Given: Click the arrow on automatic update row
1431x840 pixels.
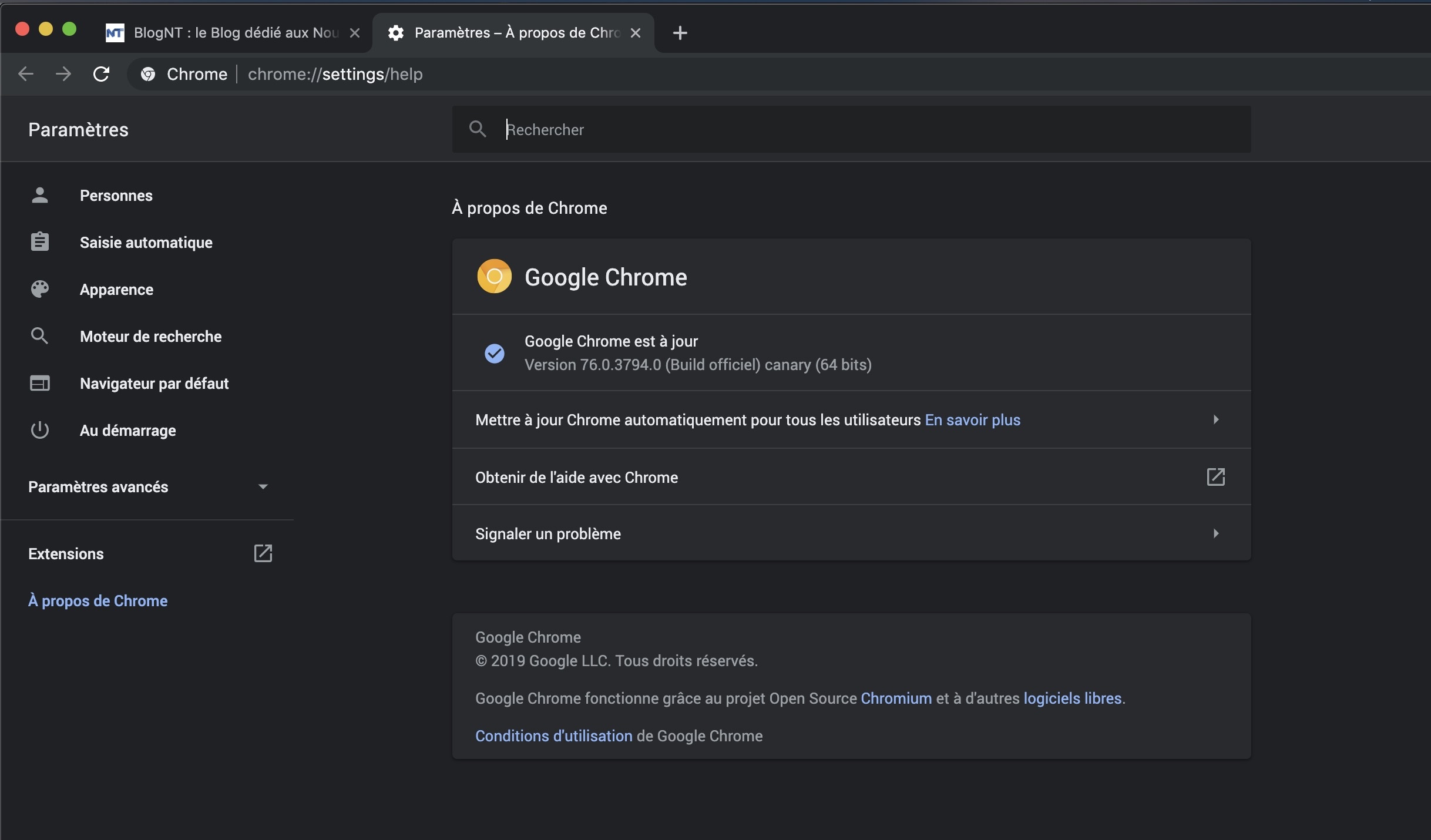Looking at the screenshot, I should coord(1216,419).
